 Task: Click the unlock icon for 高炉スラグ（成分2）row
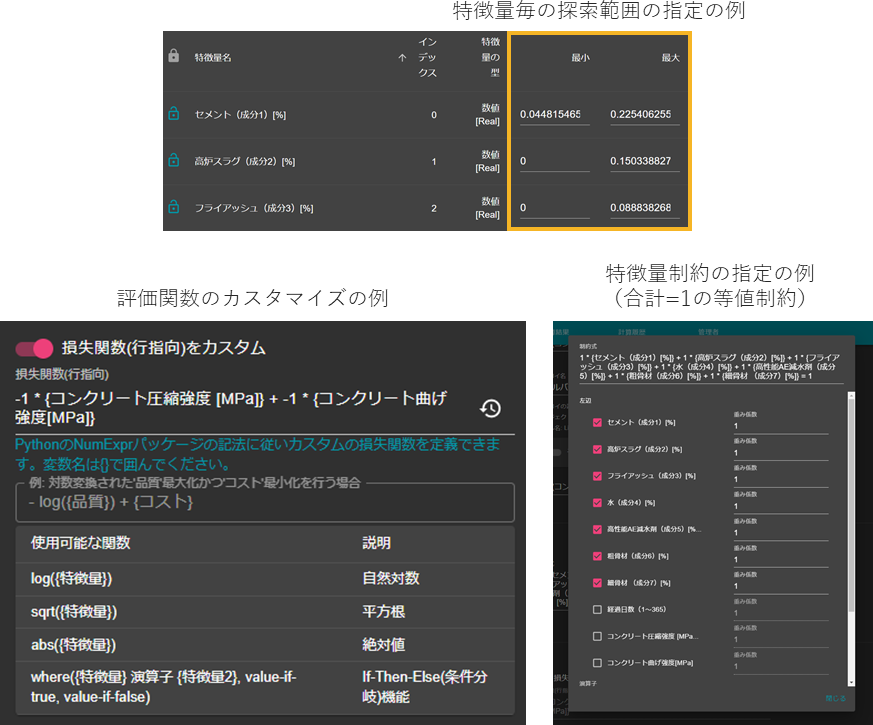pos(174,161)
